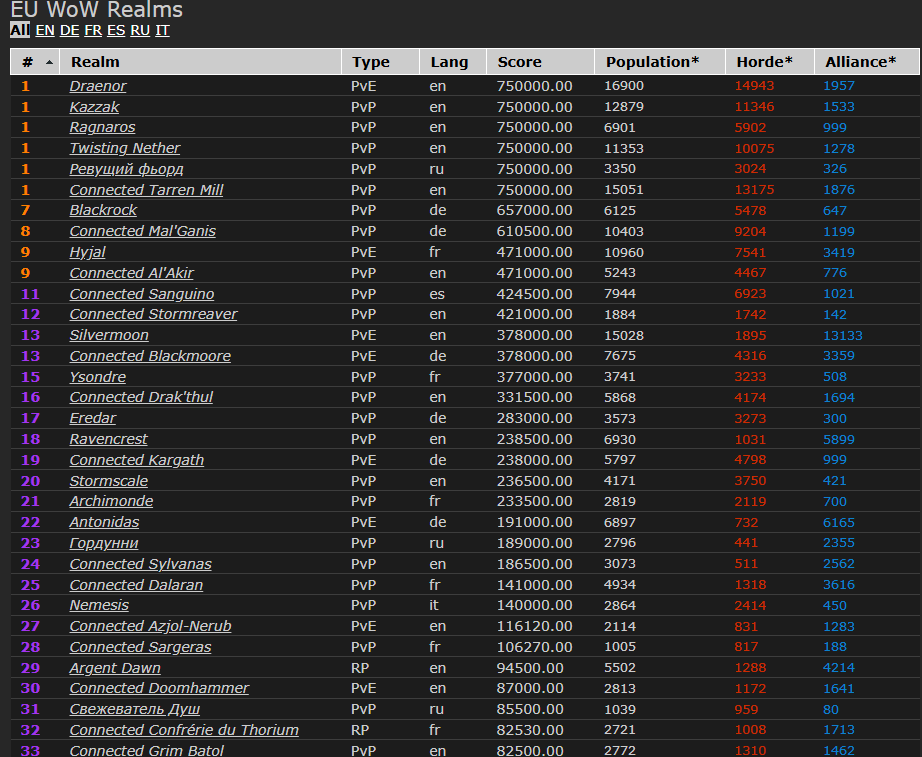Click Antonidas's Horde count 732

pyautogui.click(x=746, y=522)
